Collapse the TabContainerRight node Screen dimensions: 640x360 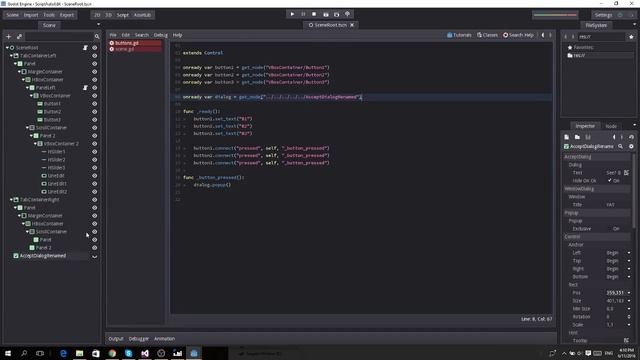coord(11,200)
